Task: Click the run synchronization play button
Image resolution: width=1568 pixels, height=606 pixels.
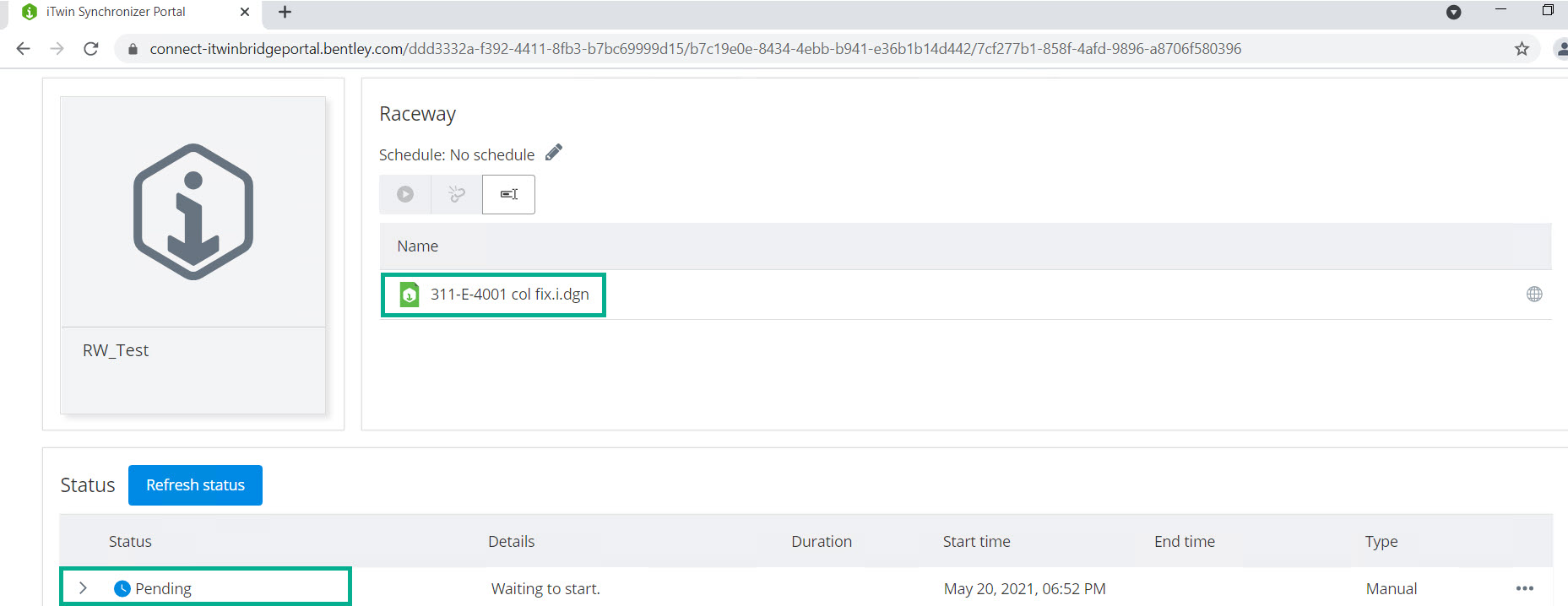Action: click(405, 194)
